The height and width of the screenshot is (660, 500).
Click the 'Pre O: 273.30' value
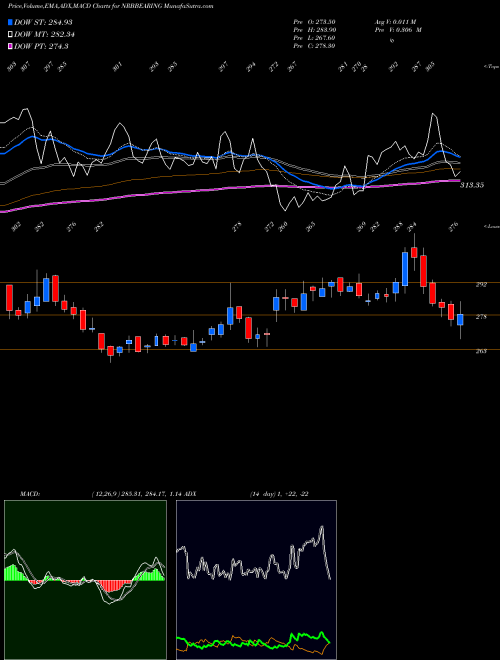[314, 22]
